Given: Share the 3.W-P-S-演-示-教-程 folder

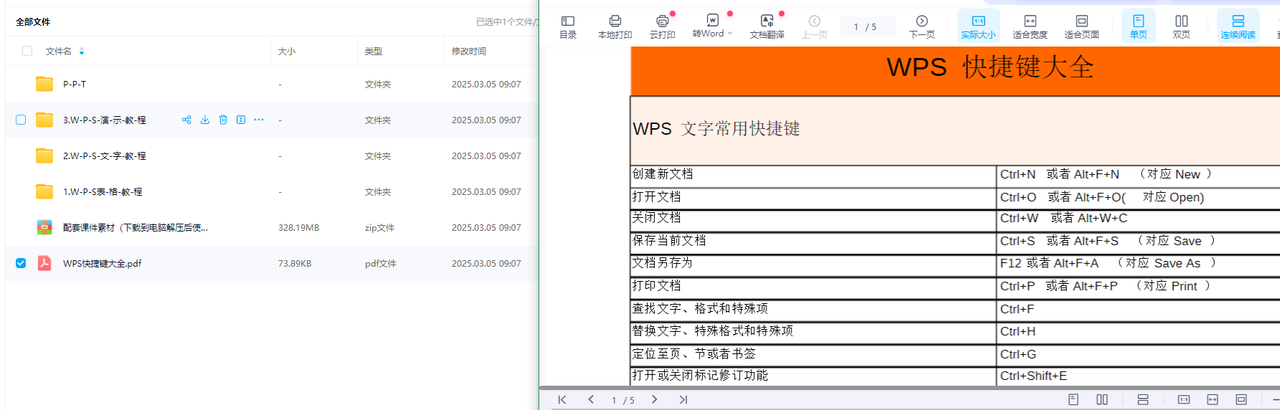Looking at the screenshot, I should [186, 120].
